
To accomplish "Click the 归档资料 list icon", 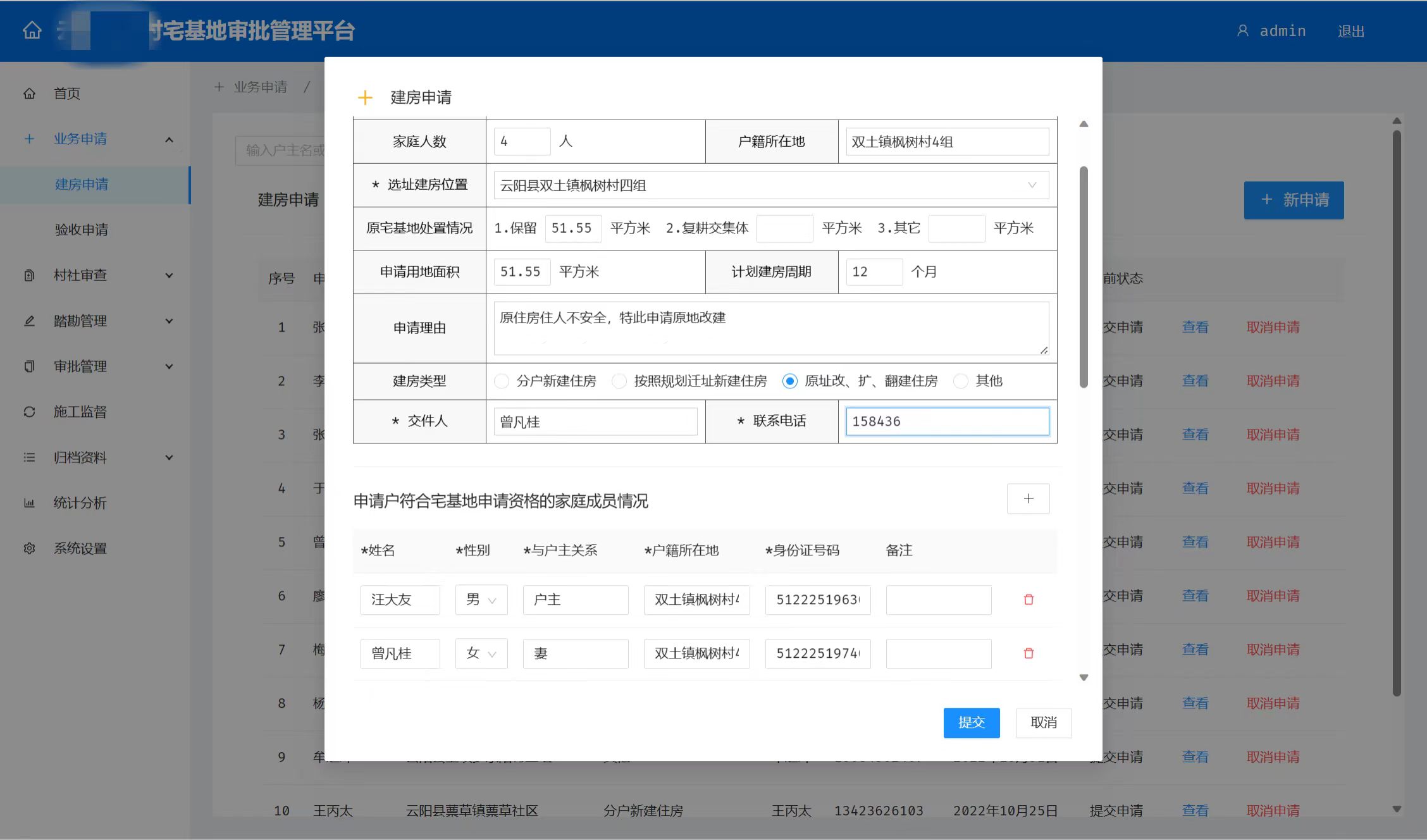I will (29, 457).
